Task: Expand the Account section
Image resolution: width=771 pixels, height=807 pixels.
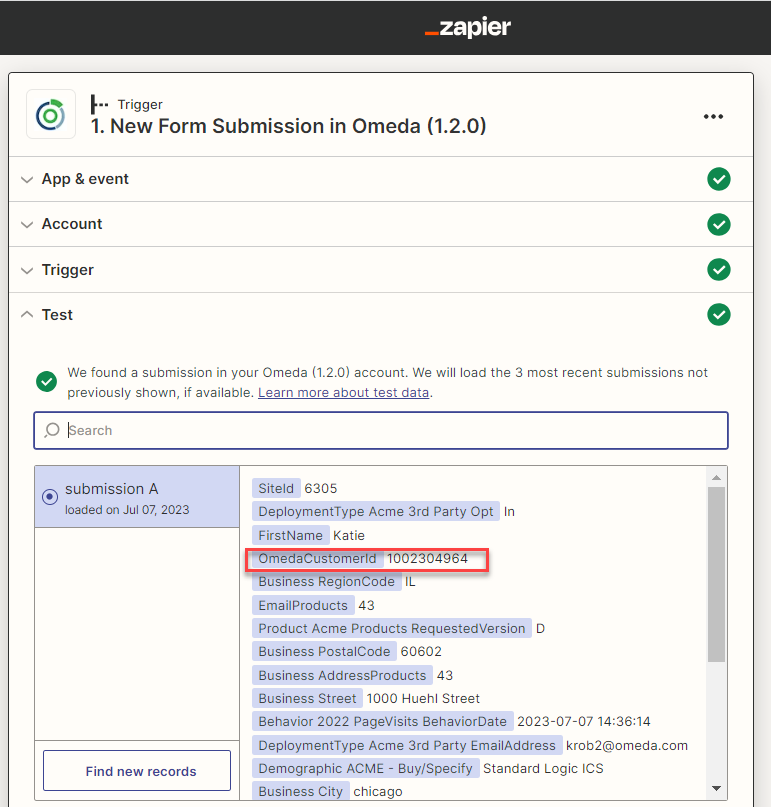Action: 27,224
